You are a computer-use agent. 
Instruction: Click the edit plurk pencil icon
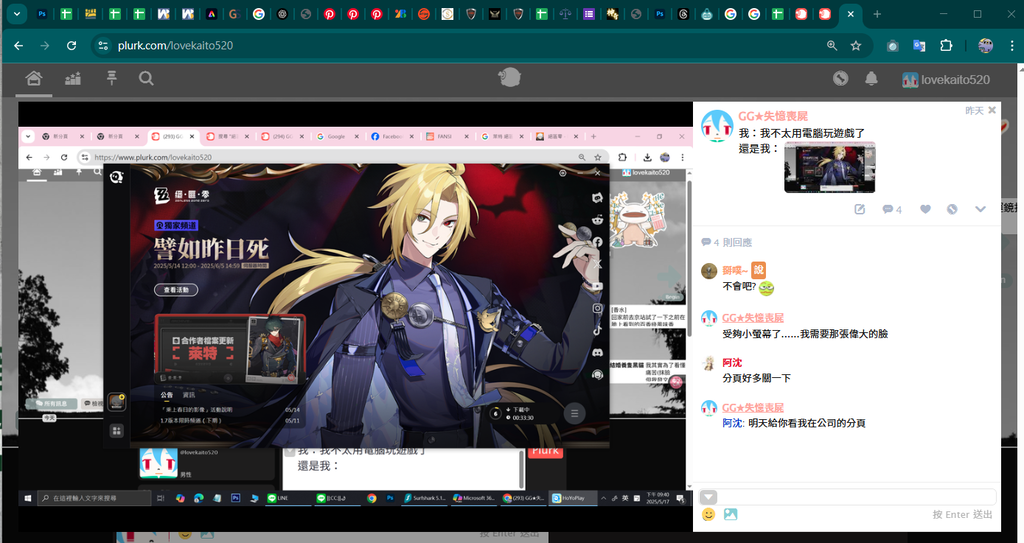click(x=859, y=209)
